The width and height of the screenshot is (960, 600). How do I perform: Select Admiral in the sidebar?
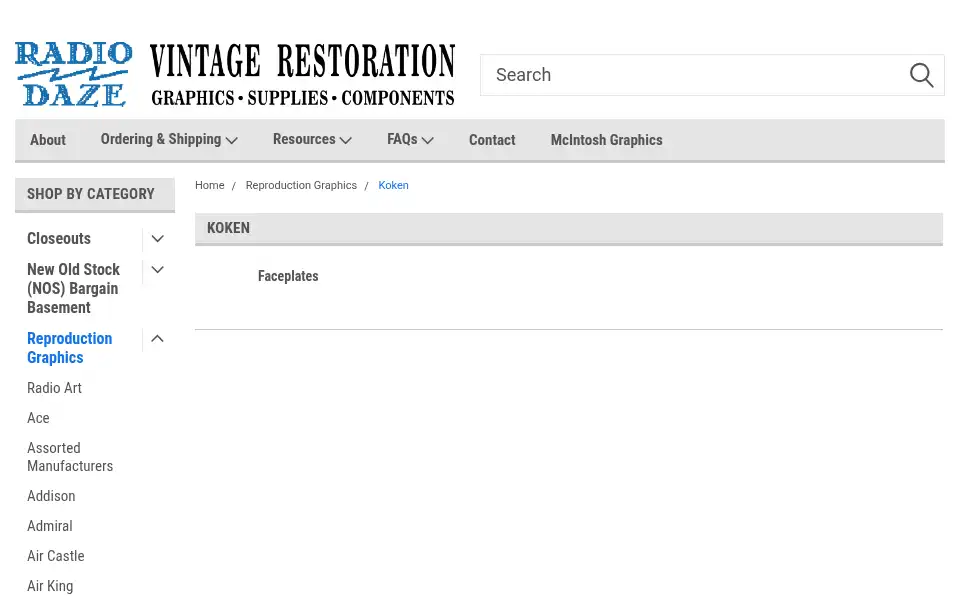(50, 526)
